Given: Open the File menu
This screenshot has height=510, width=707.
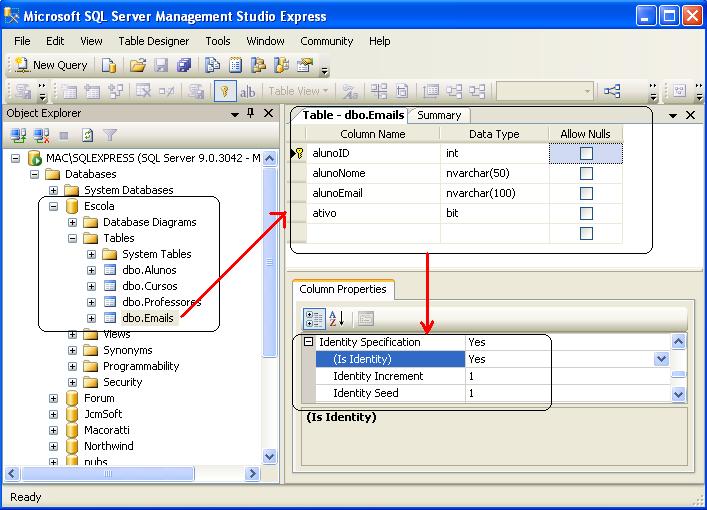Looking at the screenshot, I should (22, 41).
